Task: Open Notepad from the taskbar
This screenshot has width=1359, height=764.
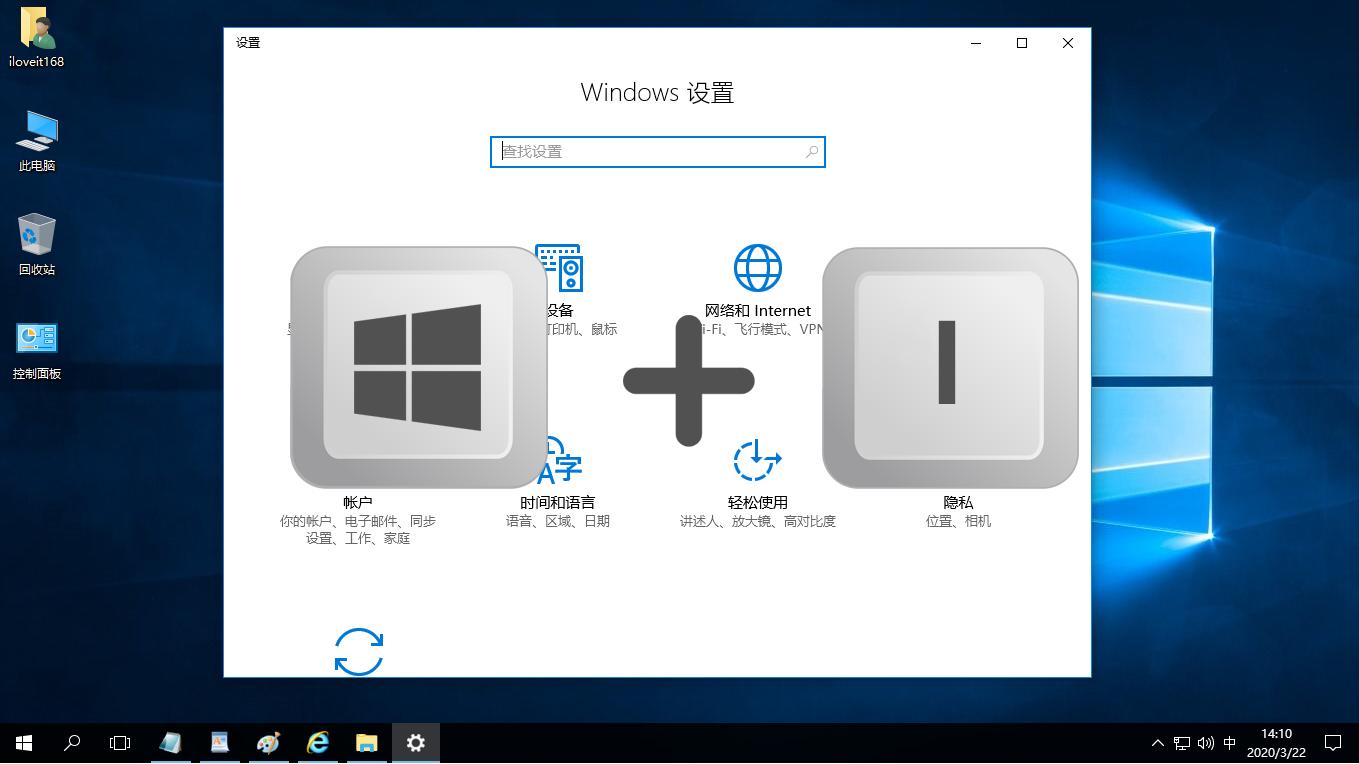Action: (x=170, y=743)
